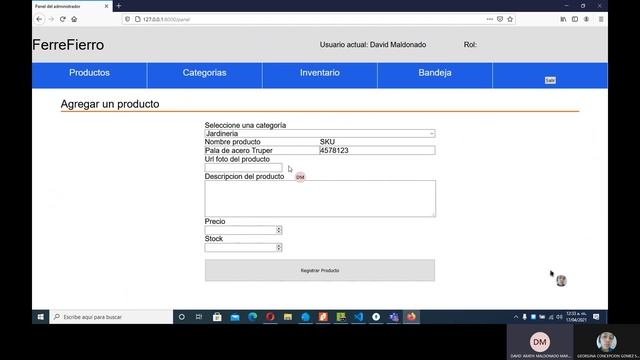Expand the Seleccione una categoria dropdown
This screenshot has width=640, height=360.
tap(320, 133)
